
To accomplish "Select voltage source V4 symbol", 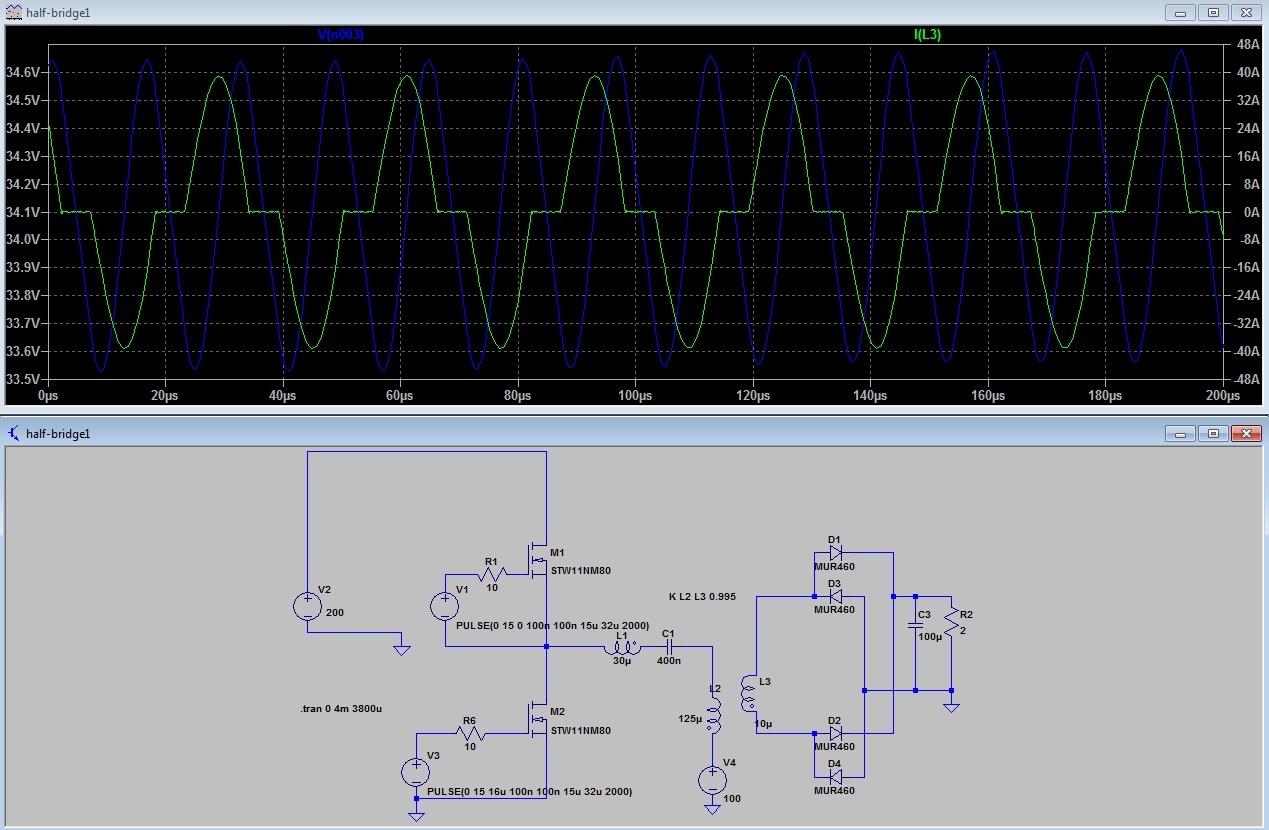I will click(712, 780).
